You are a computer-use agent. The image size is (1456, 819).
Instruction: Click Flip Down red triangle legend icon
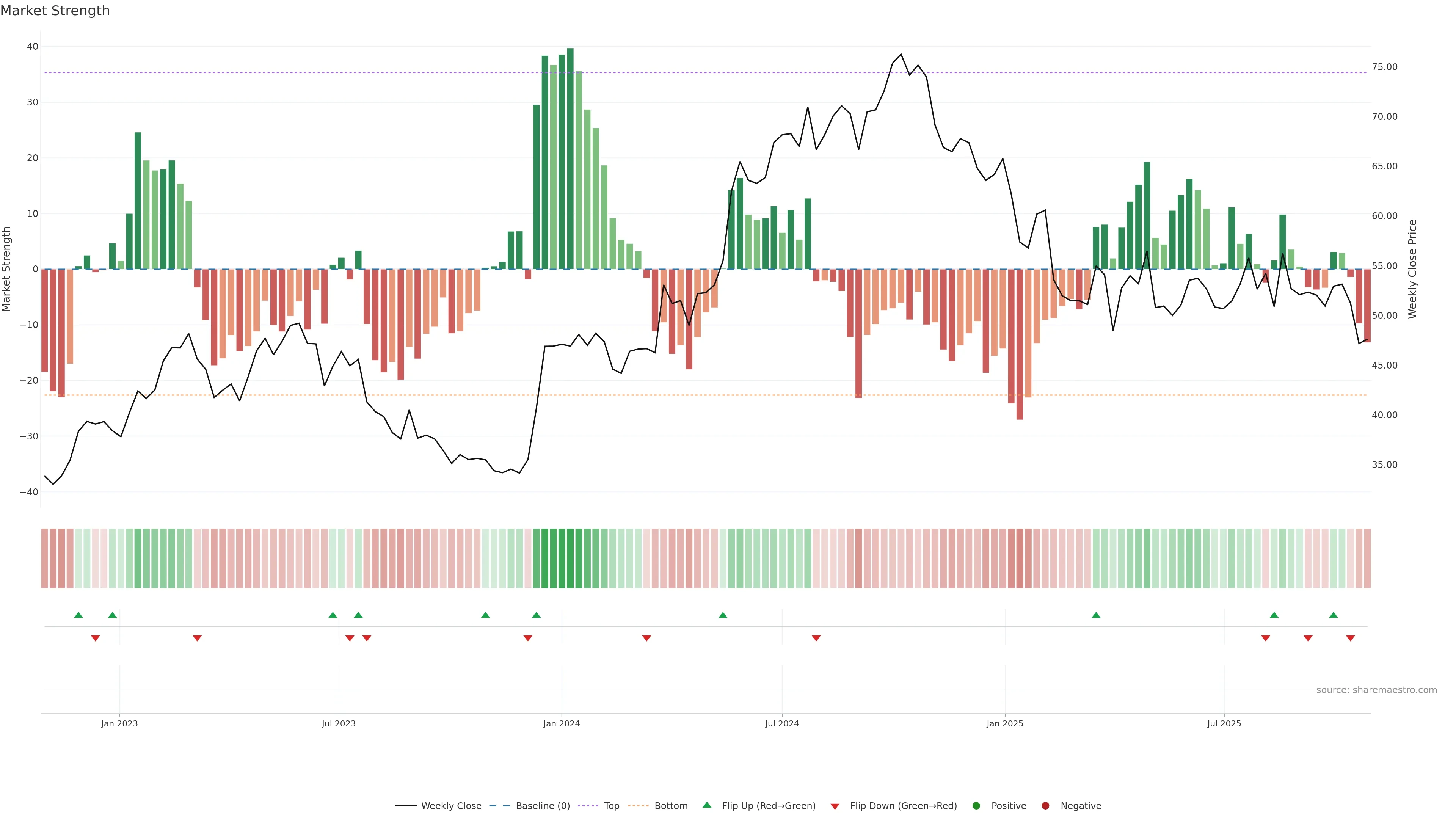tap(835, 806)
